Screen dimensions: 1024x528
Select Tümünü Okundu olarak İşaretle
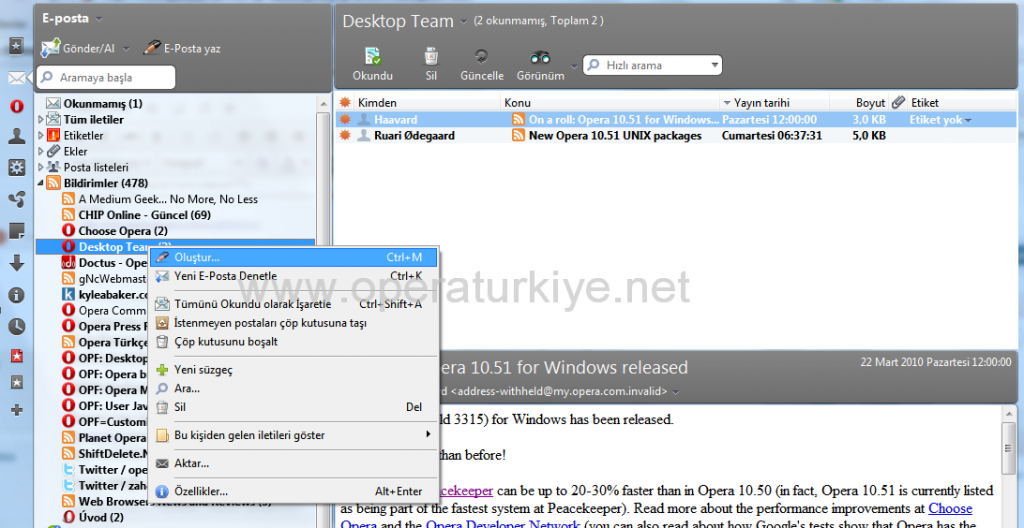pyautogui.click(x=294, y=304)
